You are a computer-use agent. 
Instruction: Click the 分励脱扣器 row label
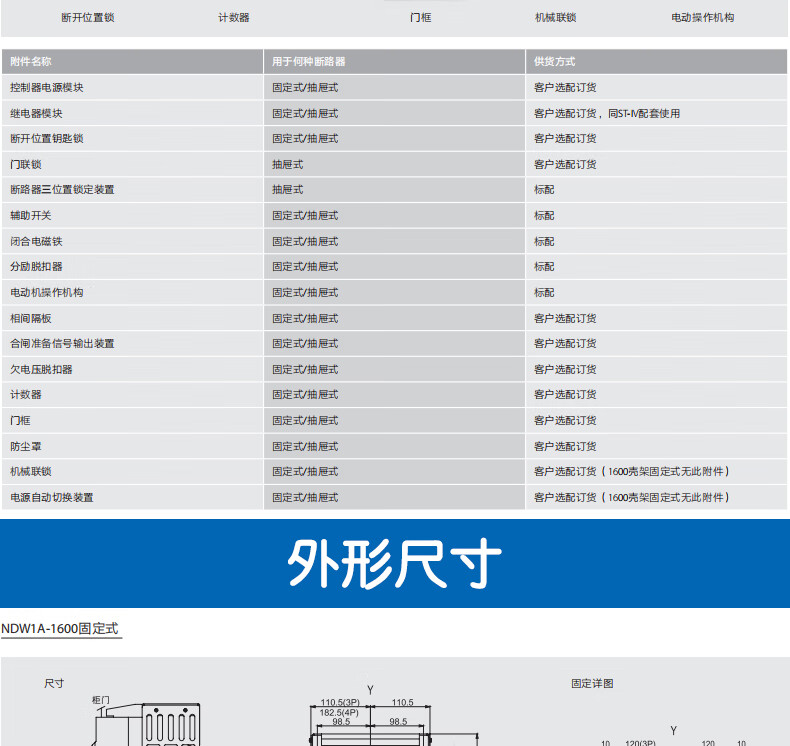pos(36,267)
